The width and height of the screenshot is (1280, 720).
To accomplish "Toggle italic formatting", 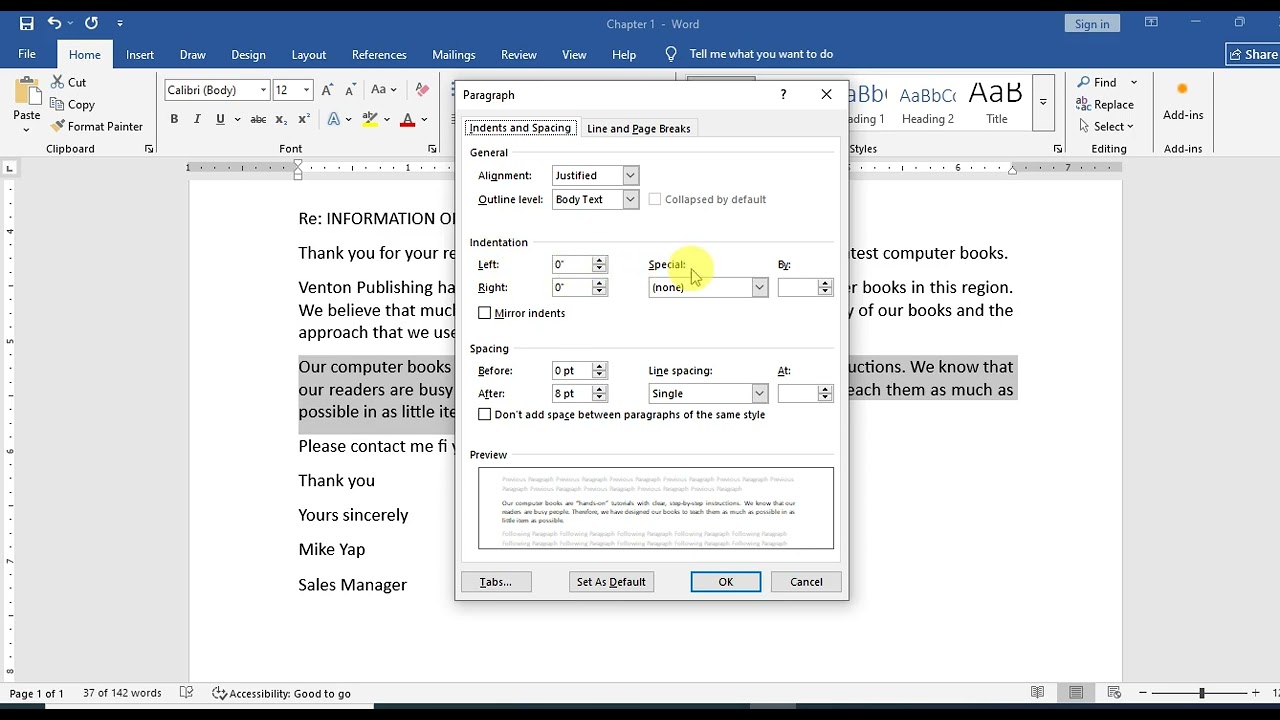I will [x=197, y=119].
